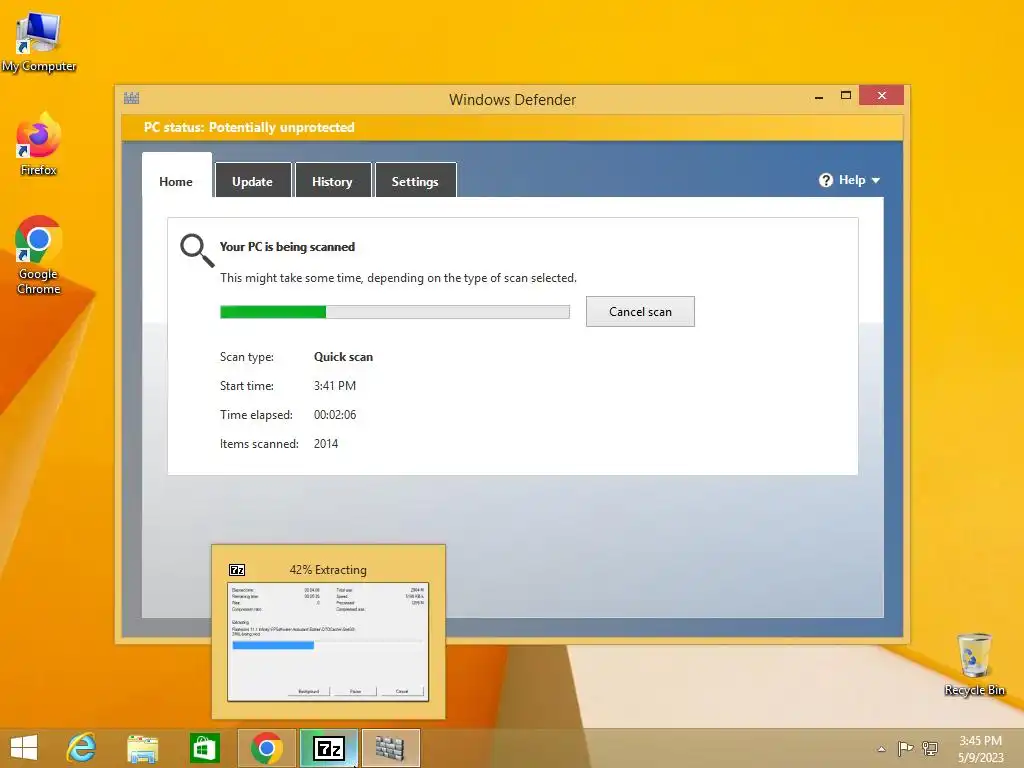Screen dimensions: 1024x768
Task: Click the blue extraction progress bar in the 7-Zip preview
Action: tap(273, 645)
